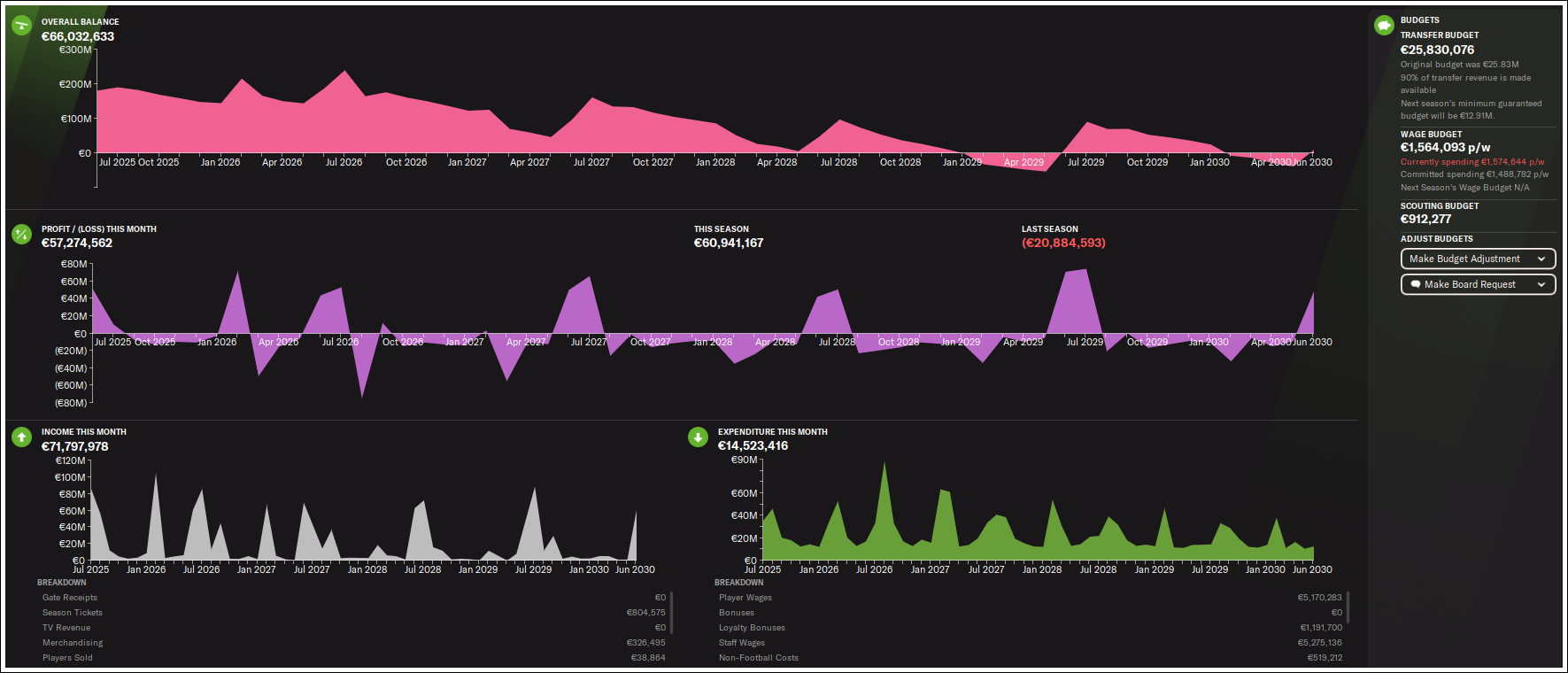Click the ADJUST BUDGETS heading
The height and width of the screenshot is (673, 1568).
coord(1437,239)
